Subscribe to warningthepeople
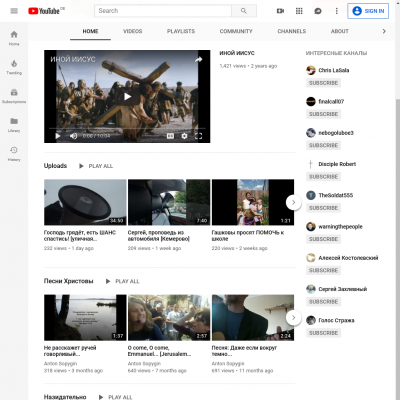The height and width of the screenshot is (400, 400). pos(323,239)
